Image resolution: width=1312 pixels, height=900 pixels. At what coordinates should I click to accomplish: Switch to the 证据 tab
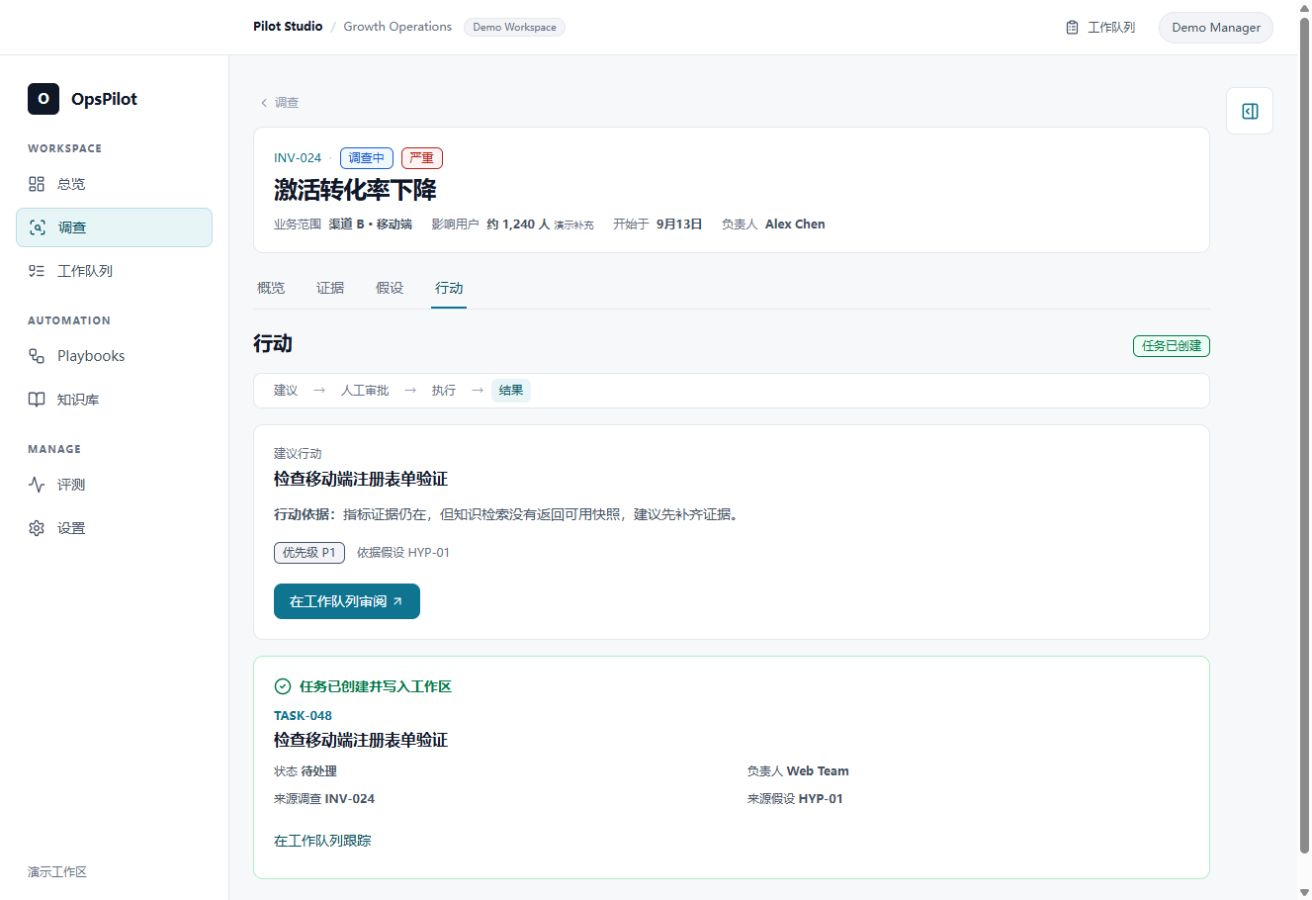[330, 288]
